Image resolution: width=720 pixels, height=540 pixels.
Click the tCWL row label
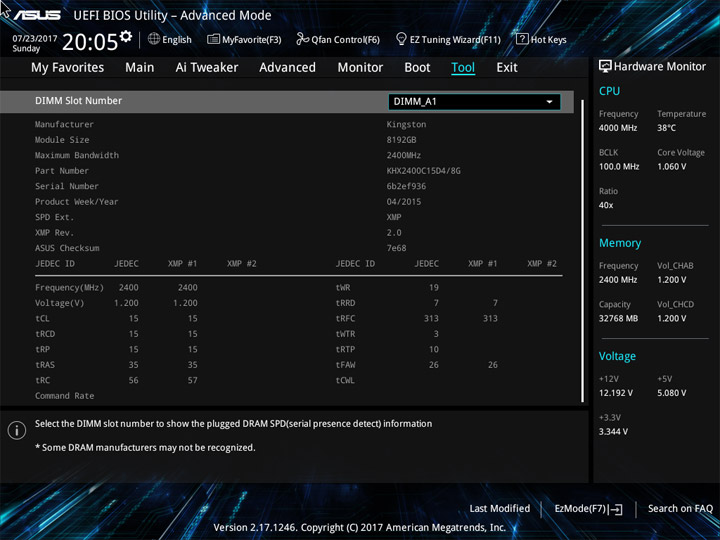[345, 380]
